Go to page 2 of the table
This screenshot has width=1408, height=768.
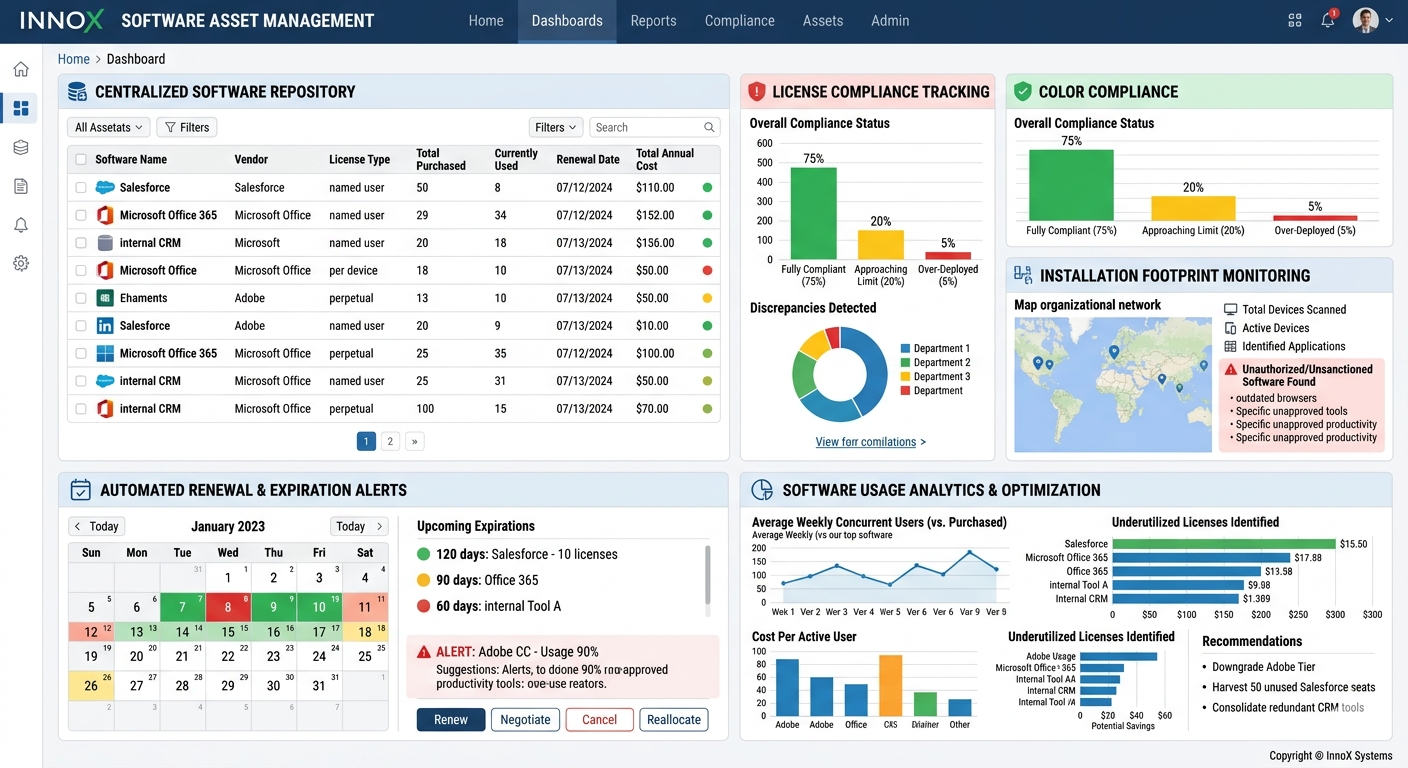(390, 441)
